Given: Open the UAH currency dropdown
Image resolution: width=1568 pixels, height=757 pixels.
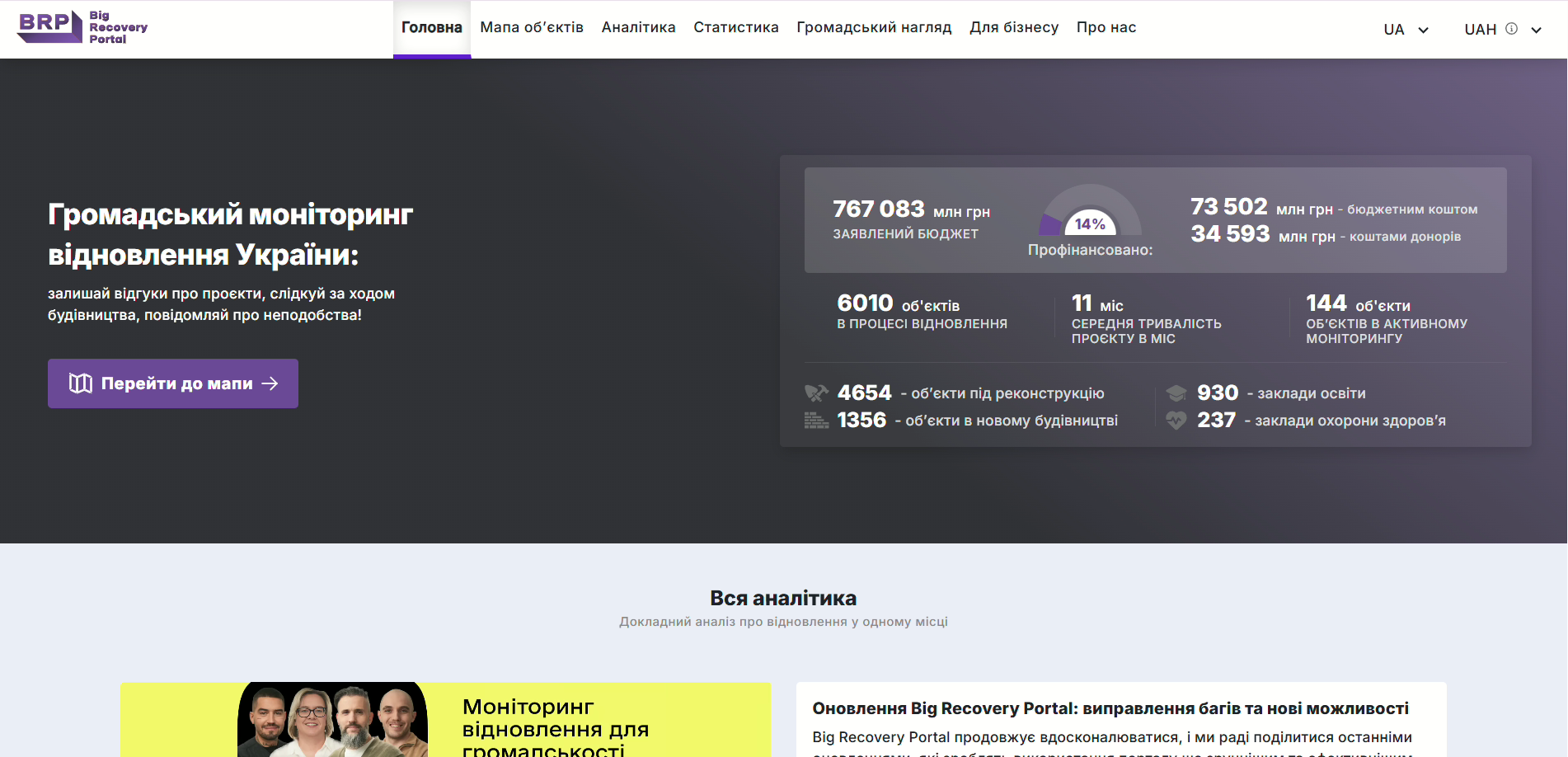Looking at the screenshot, I should tap(1480, 30).
